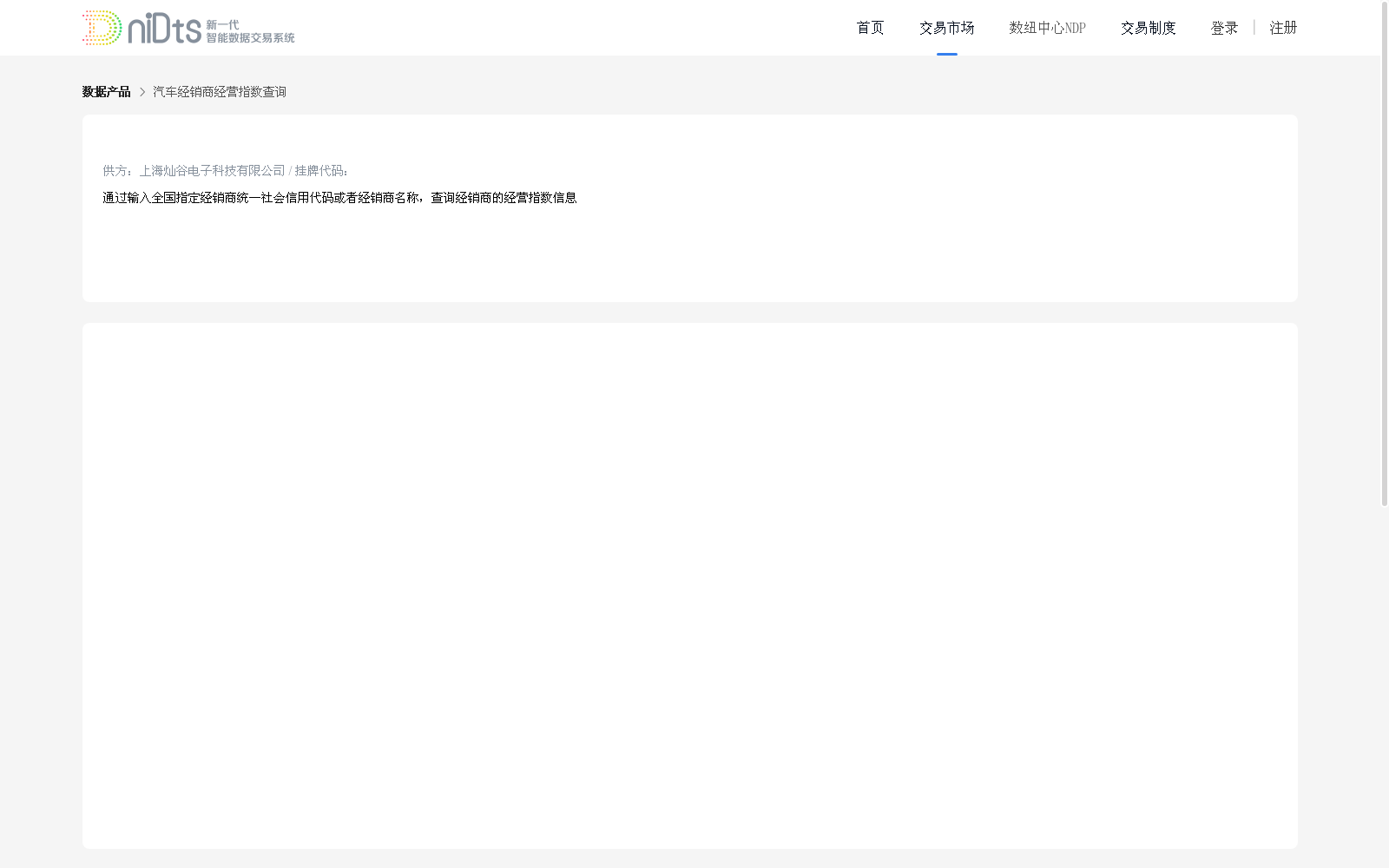The width and height of the screenshot is (1389, 868).
Task: Open the 首页 home page
Action: pos(870,28)
